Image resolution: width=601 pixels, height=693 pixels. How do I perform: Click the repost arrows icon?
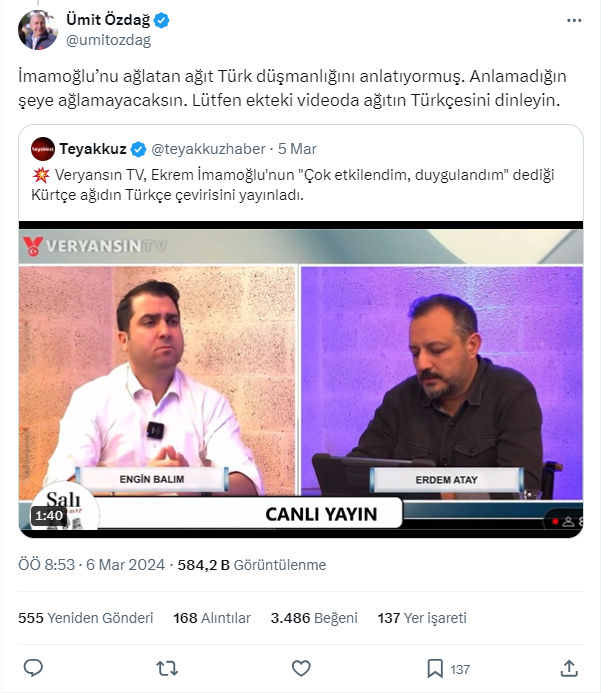click(x=167, y=668)
